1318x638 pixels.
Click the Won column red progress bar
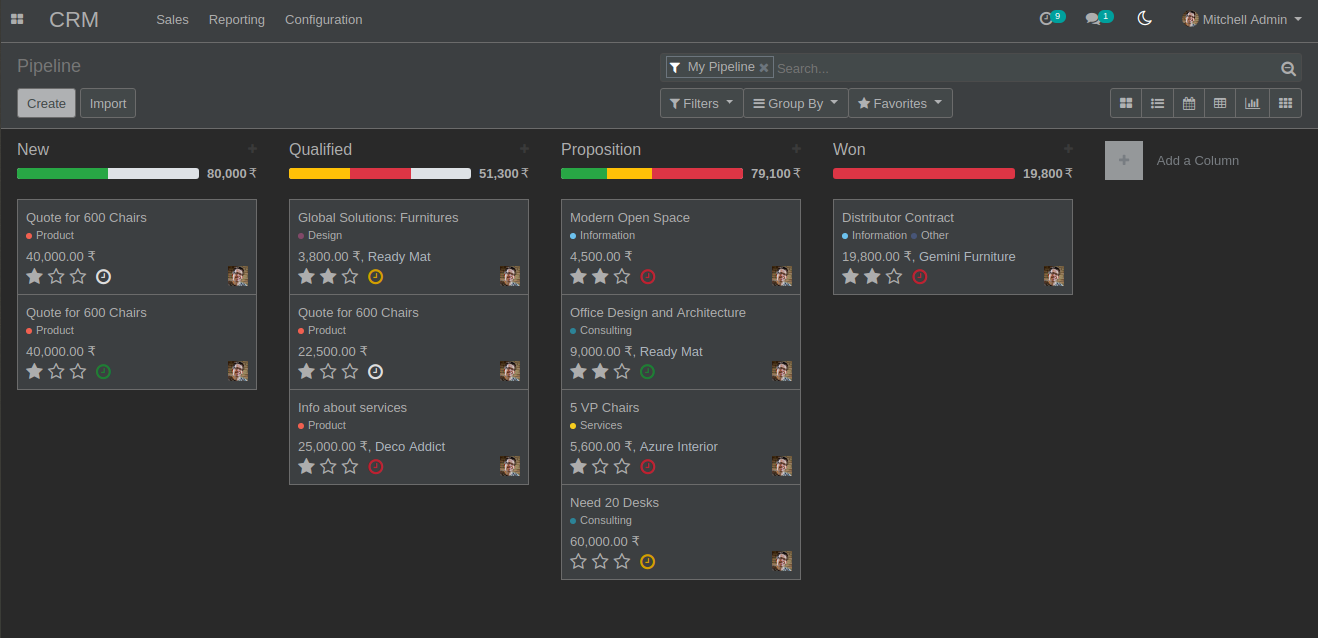924,173
